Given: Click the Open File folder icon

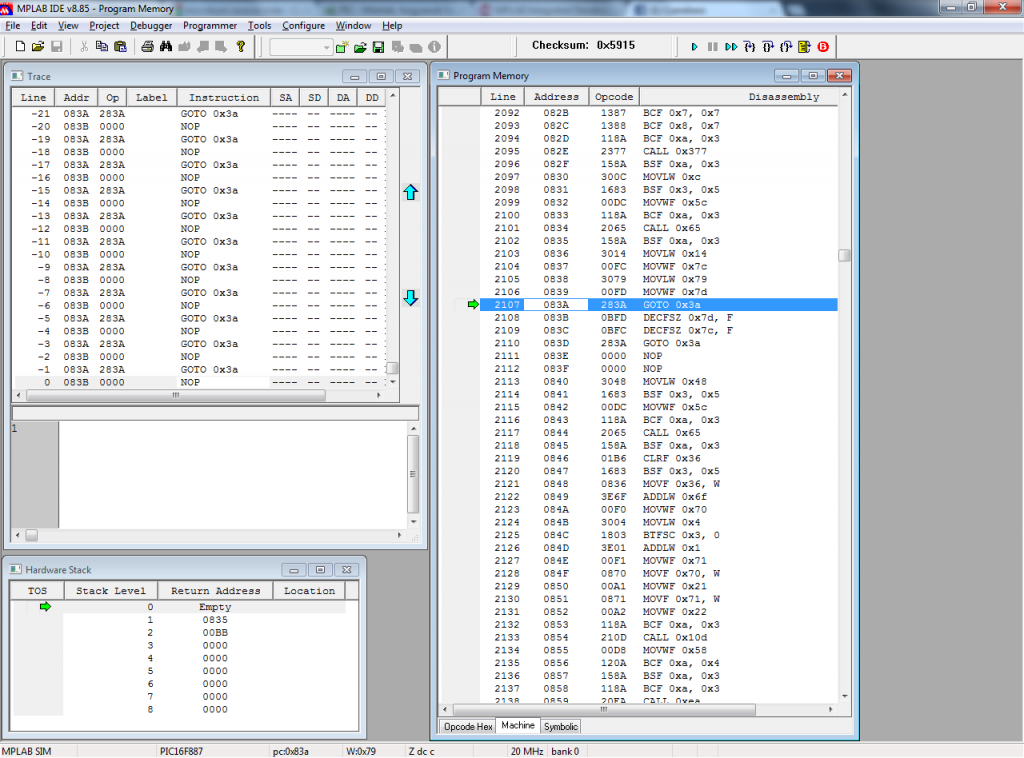Looking at the screenshot, I should (x=38, y=46).
